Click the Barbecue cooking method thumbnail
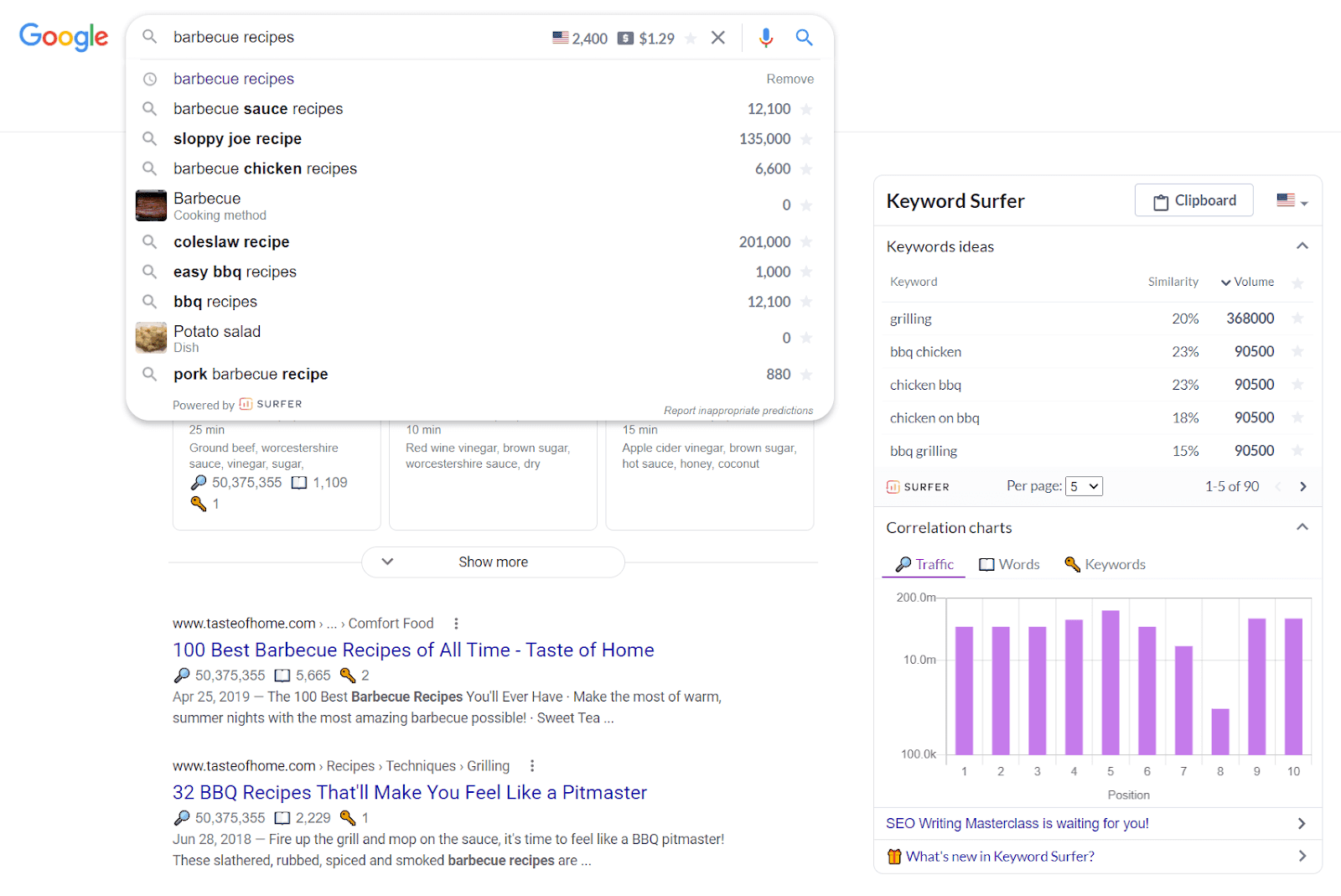1341x896 pixels. coord(151,205)
